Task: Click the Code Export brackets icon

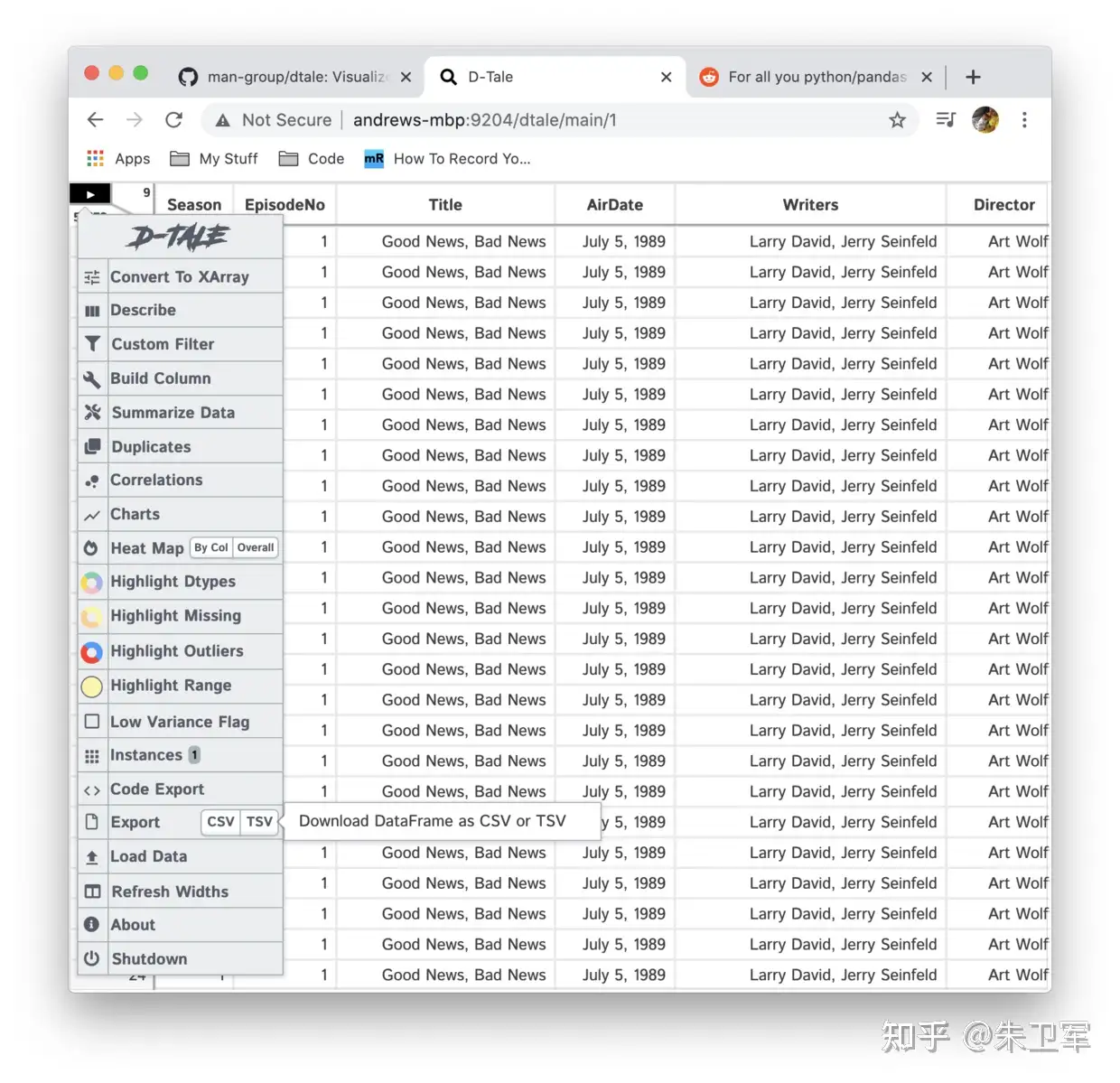Action: 91,790
